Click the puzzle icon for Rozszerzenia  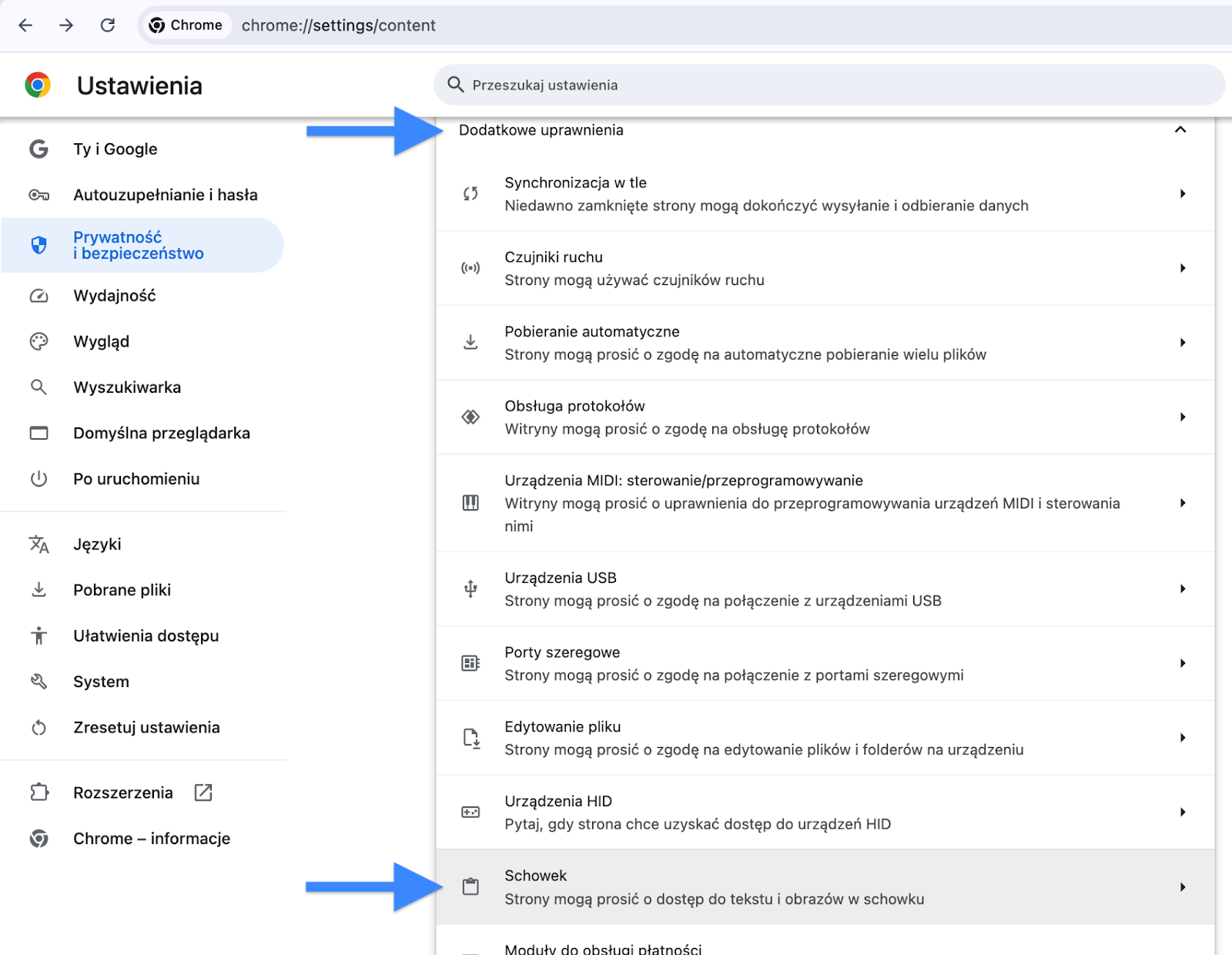click(38, 792)
